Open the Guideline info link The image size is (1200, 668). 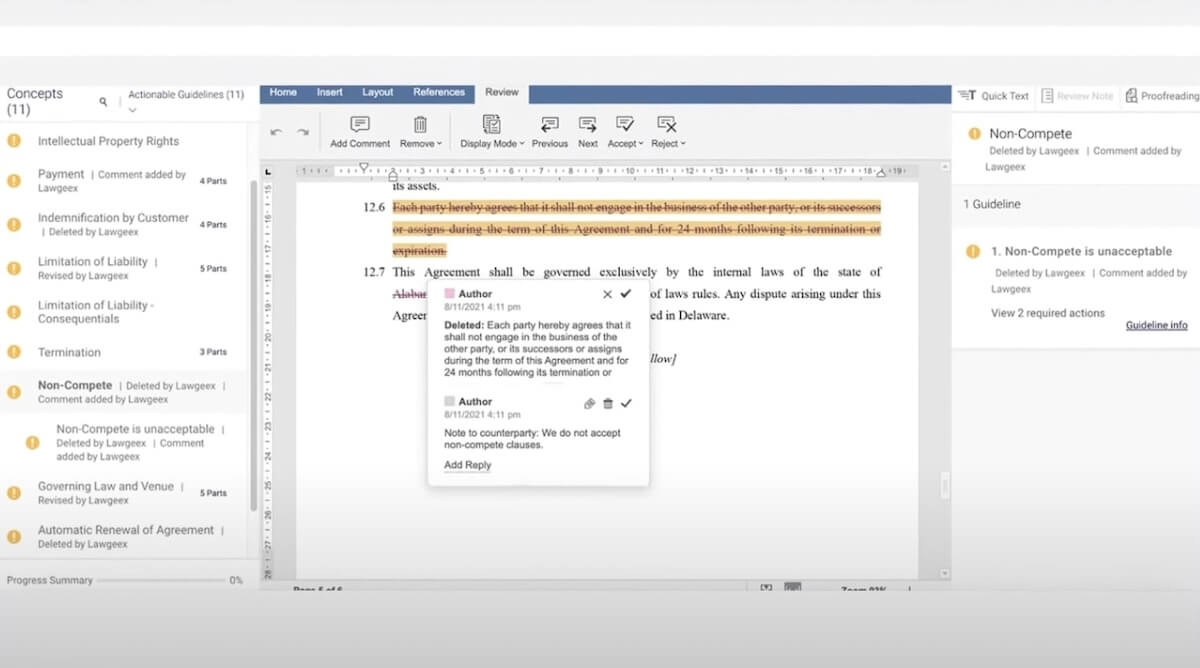1156,325
